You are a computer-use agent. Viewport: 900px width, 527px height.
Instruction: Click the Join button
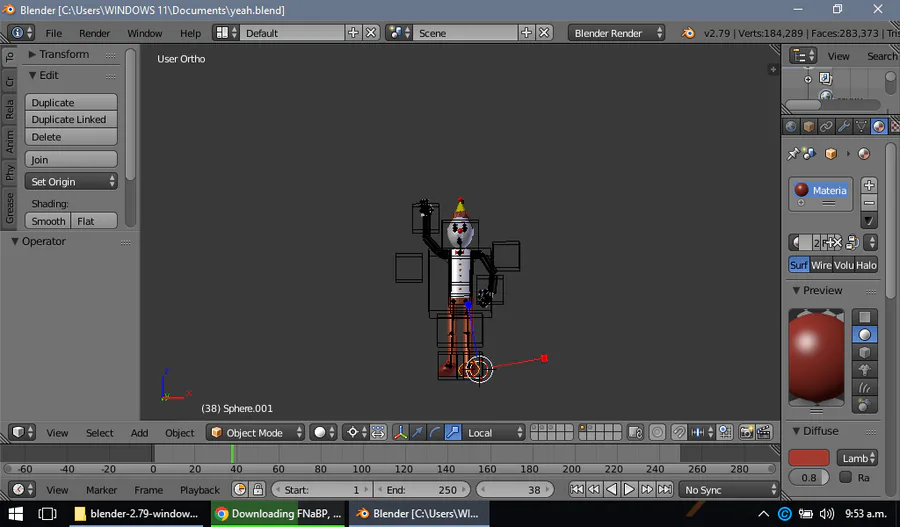click(x=71, y=160)
